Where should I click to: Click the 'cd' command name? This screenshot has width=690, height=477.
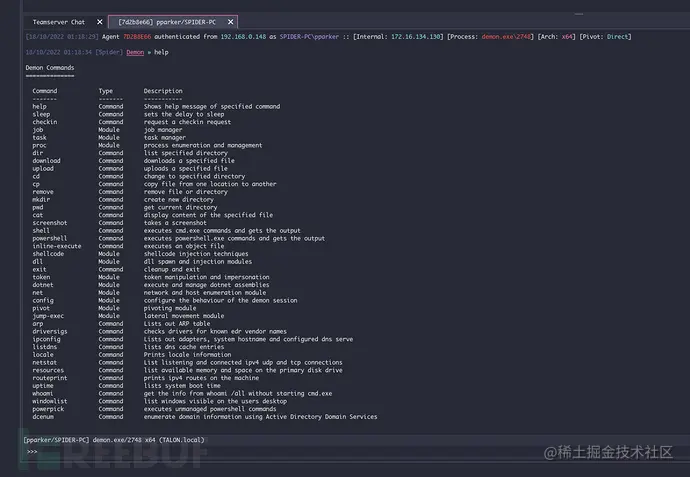(x=36, y=176)
